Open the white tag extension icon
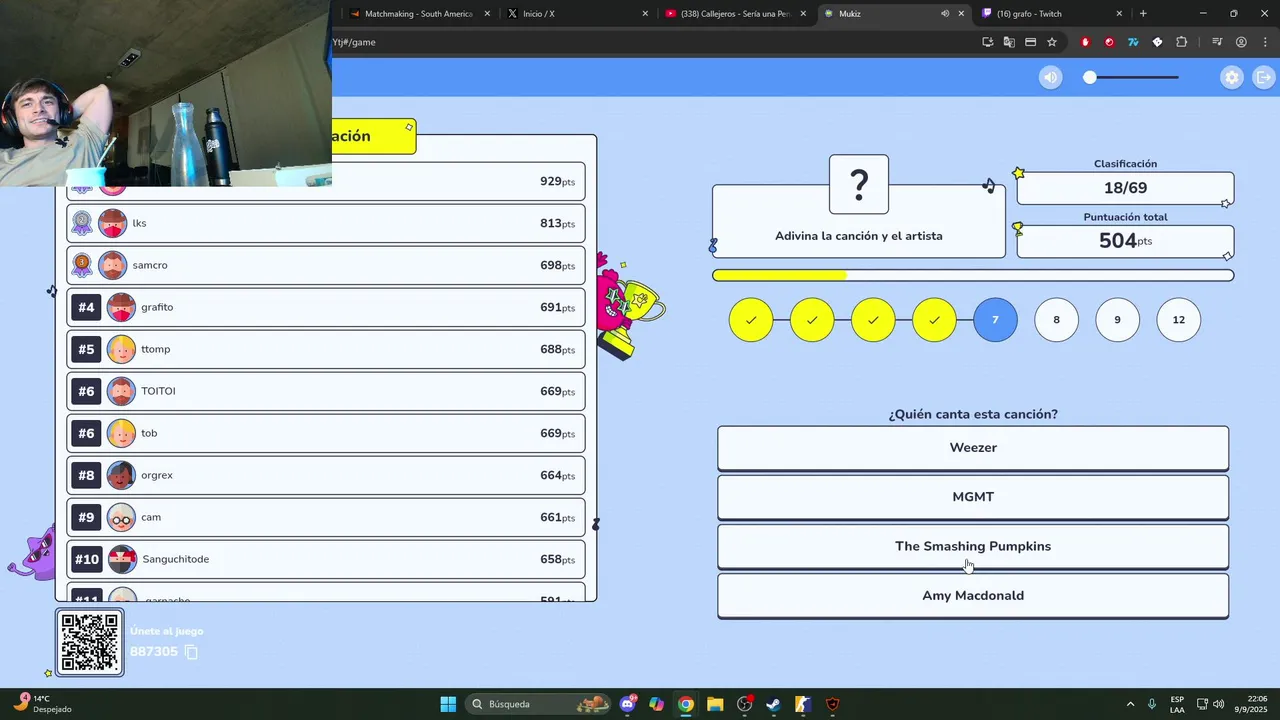 pyautogui.click(x=1157, y=42)
